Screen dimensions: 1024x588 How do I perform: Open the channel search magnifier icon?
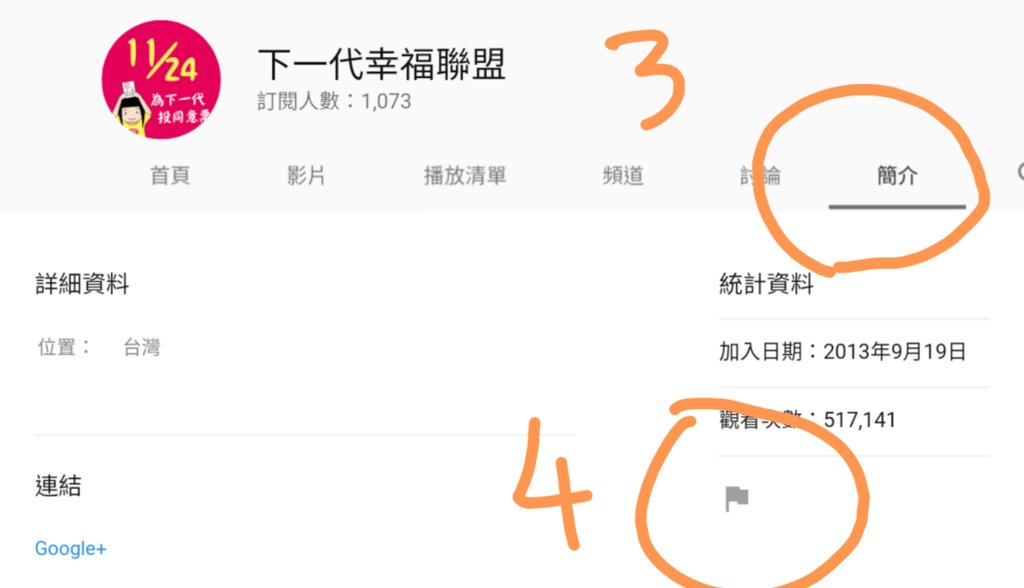1021,172
